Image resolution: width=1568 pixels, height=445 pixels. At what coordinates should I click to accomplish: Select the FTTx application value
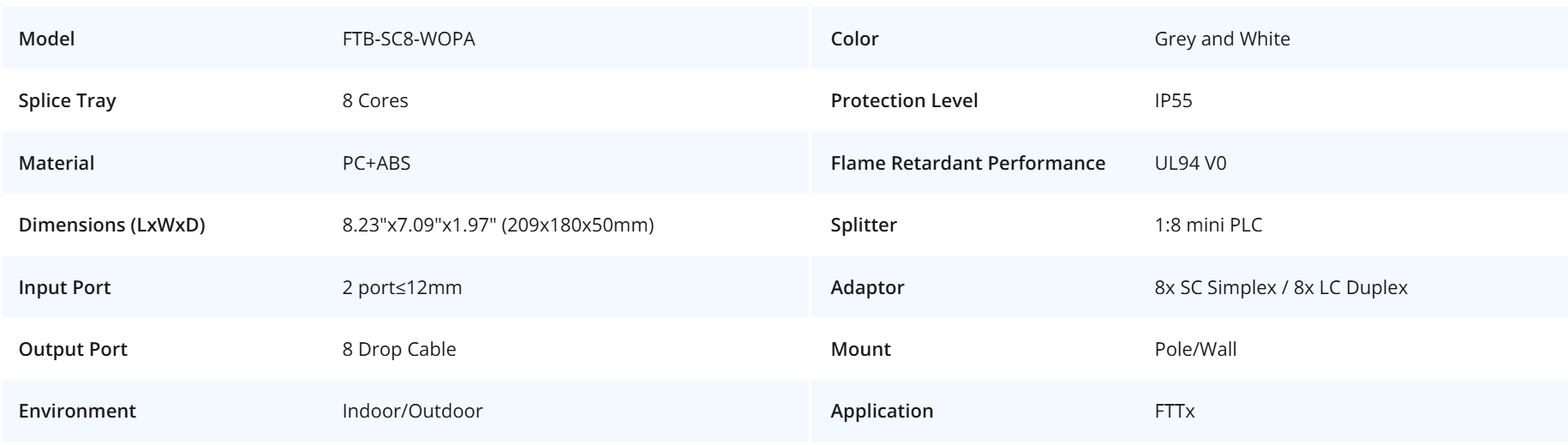point(1175,411)
